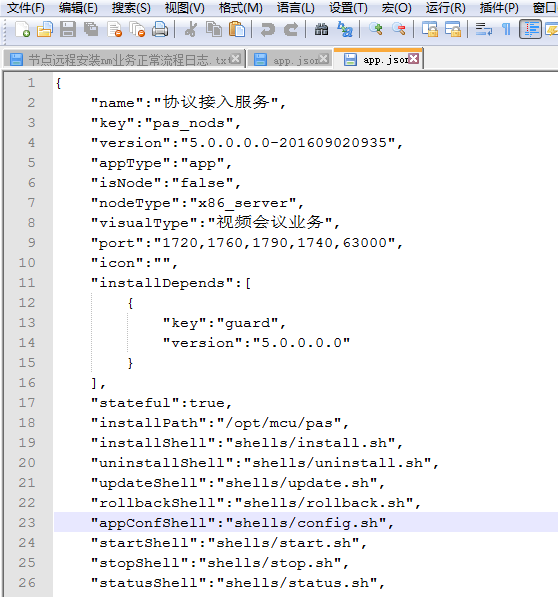Click the "rollbackShell" rollback.sh line

pos(256,503)
